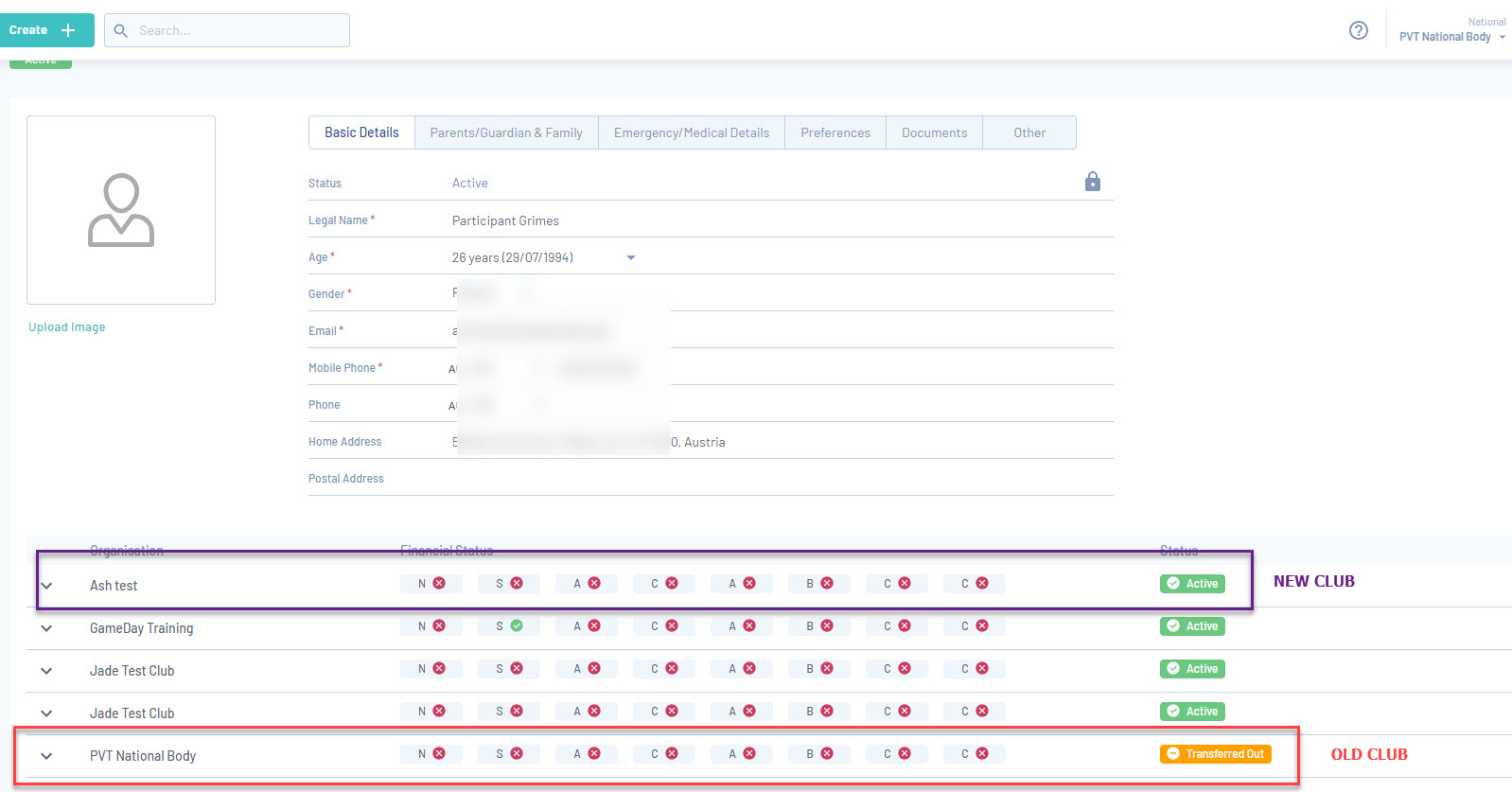Select green-ticked S badge in GameDay Training row
Screen dimensions: 1512x792
(x=509, y=626)
